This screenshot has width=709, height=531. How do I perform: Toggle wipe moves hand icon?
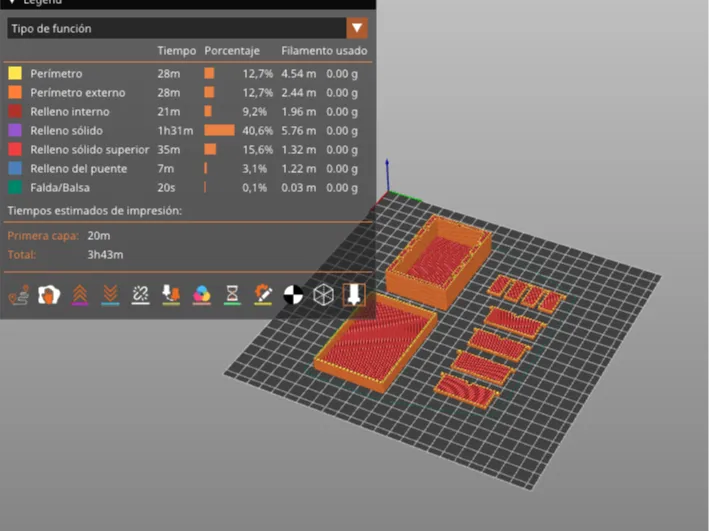click(x=49, y=295)
